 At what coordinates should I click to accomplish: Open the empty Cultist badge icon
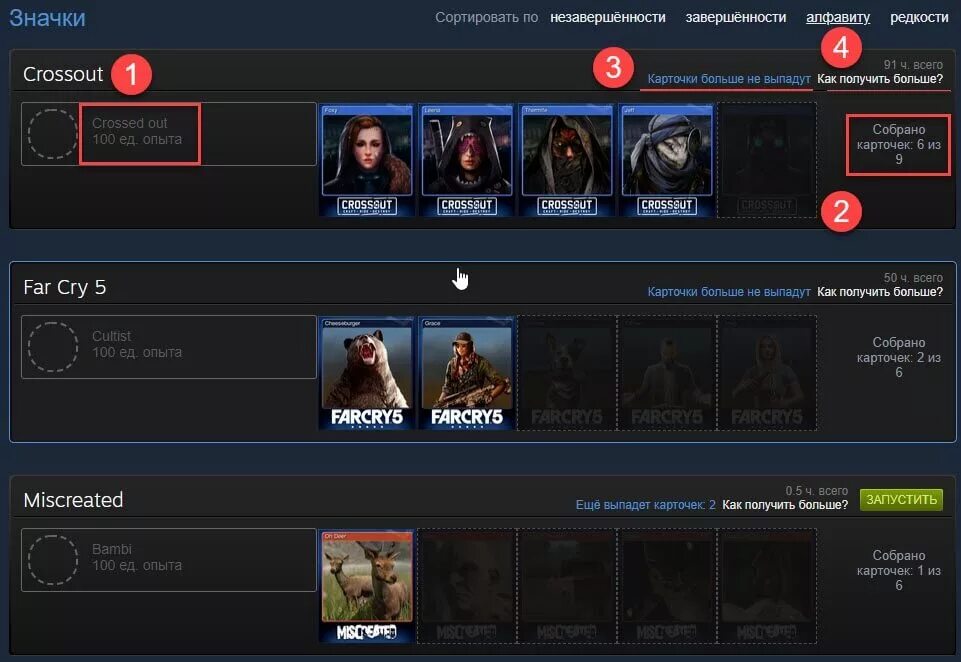pyautogui.click(x=53, y=347)
